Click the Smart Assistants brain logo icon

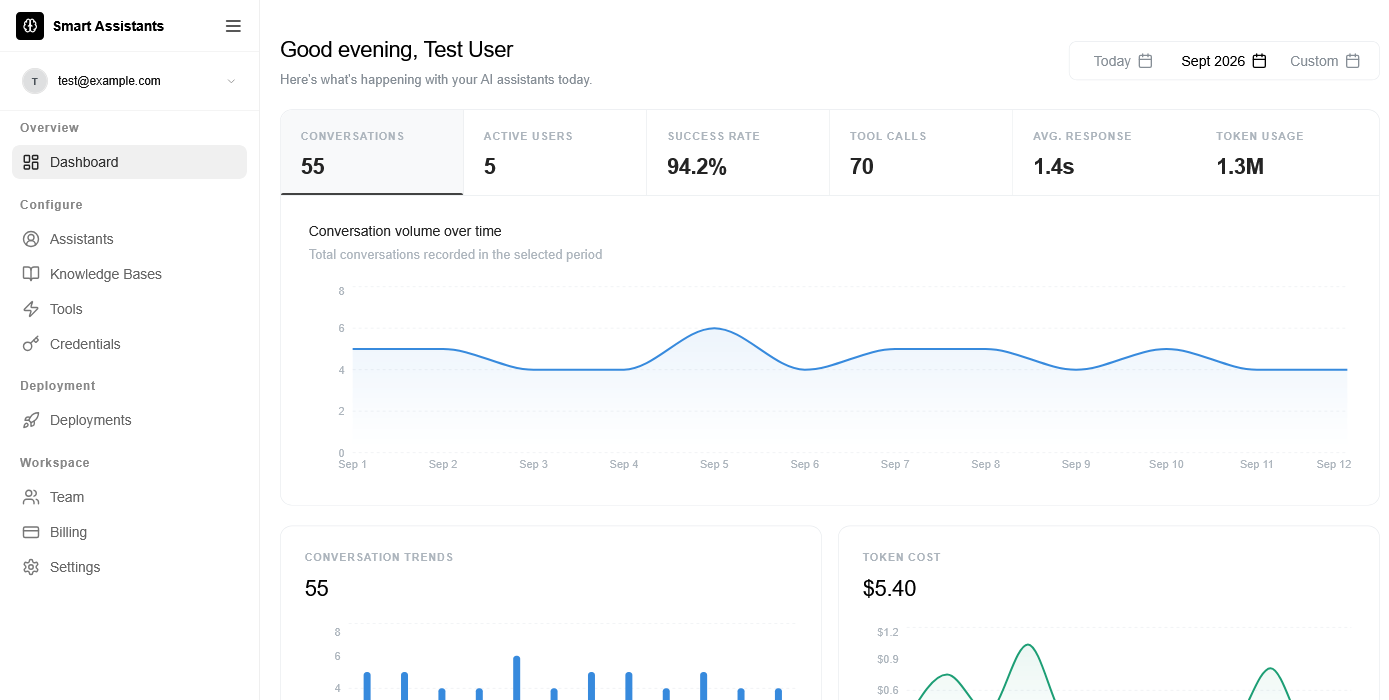coord(30,26)
